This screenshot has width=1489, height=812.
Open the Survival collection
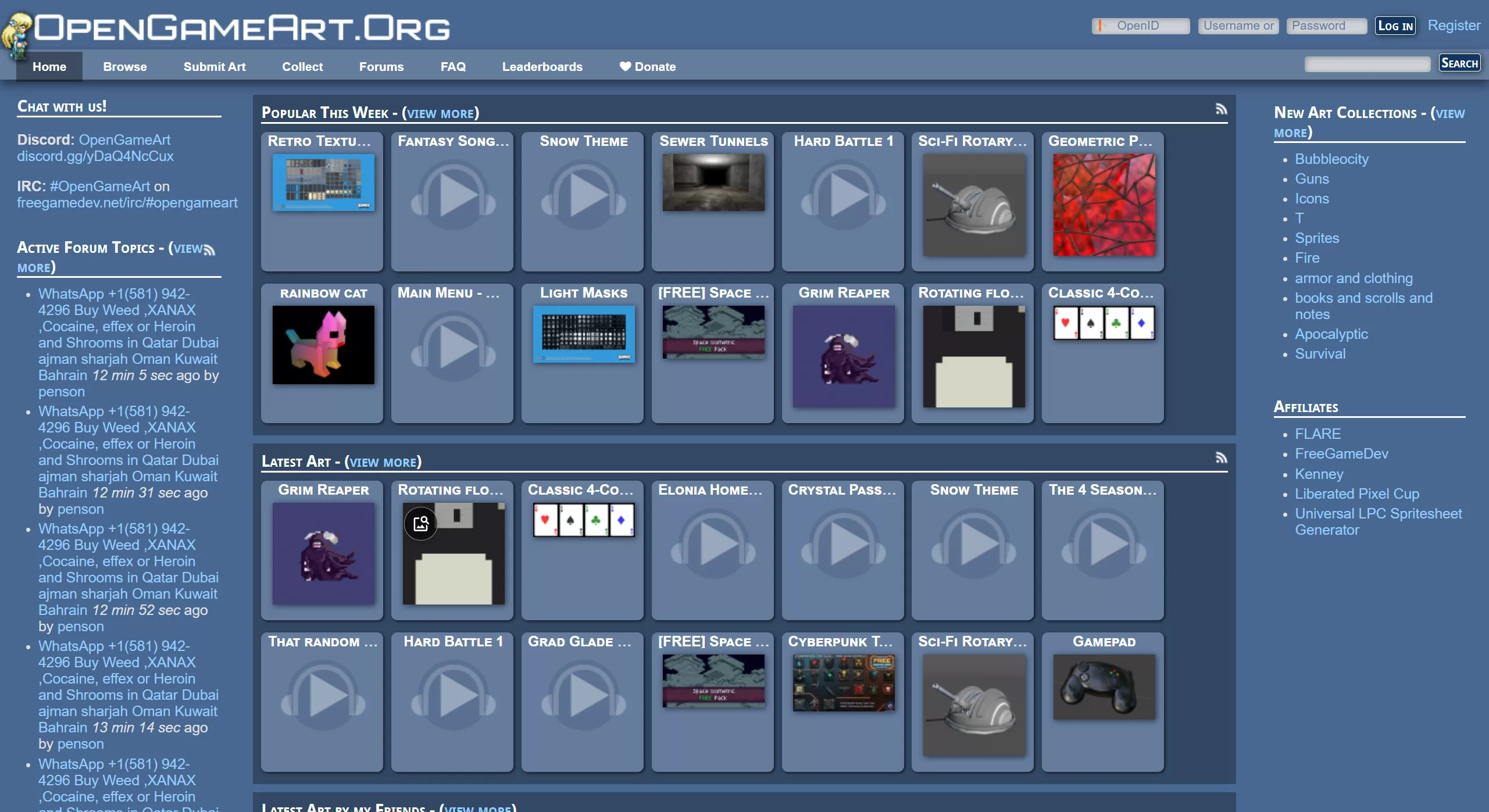(x=1320, y=354)
